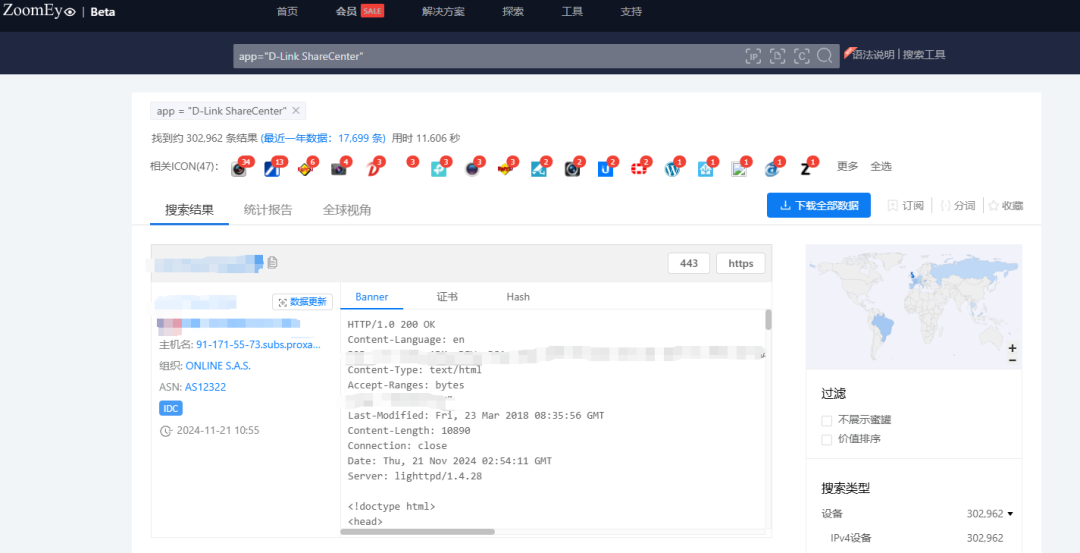Enable the 不展示蜜罐 checkbox

[827, 420]
